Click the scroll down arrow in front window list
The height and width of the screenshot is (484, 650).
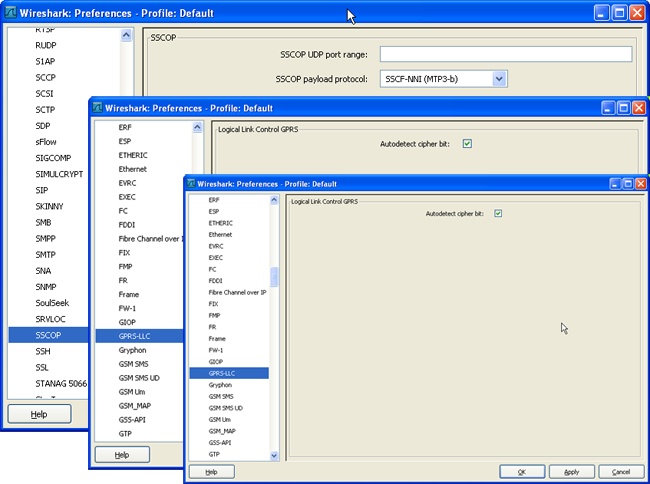[x=274, y=455]
